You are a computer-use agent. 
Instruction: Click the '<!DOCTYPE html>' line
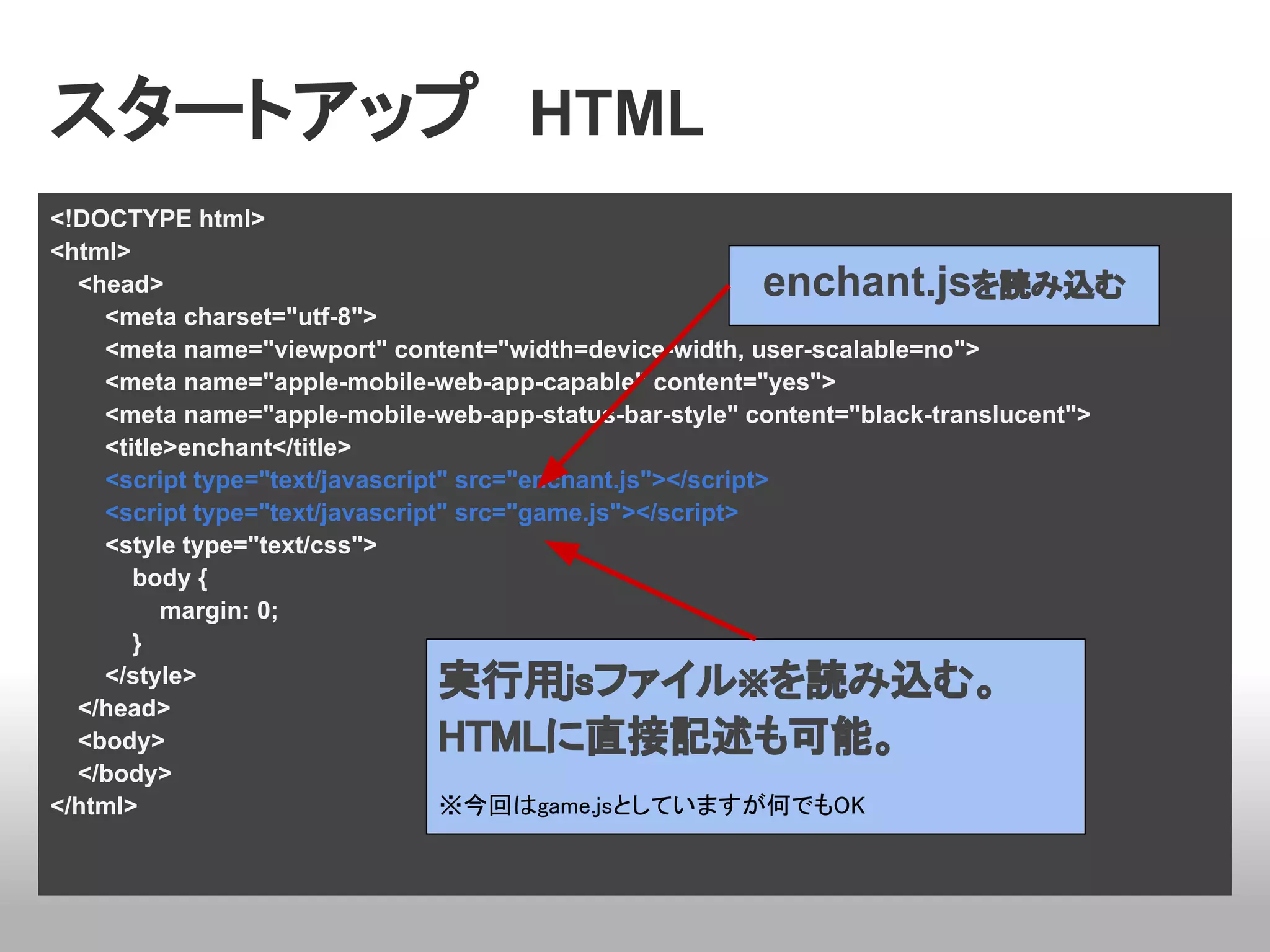158,219
